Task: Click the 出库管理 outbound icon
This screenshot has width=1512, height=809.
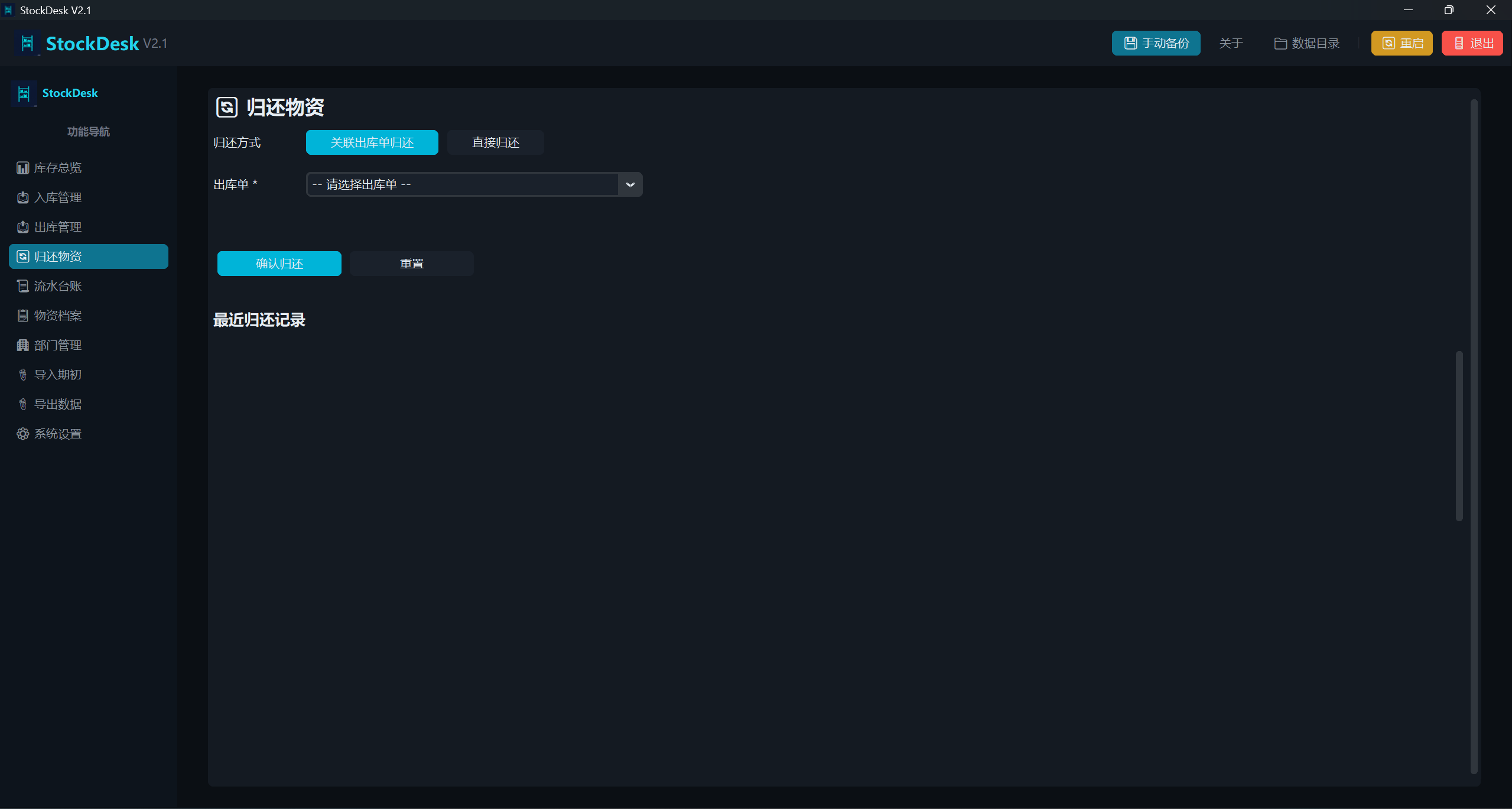Action: point(22,227)
